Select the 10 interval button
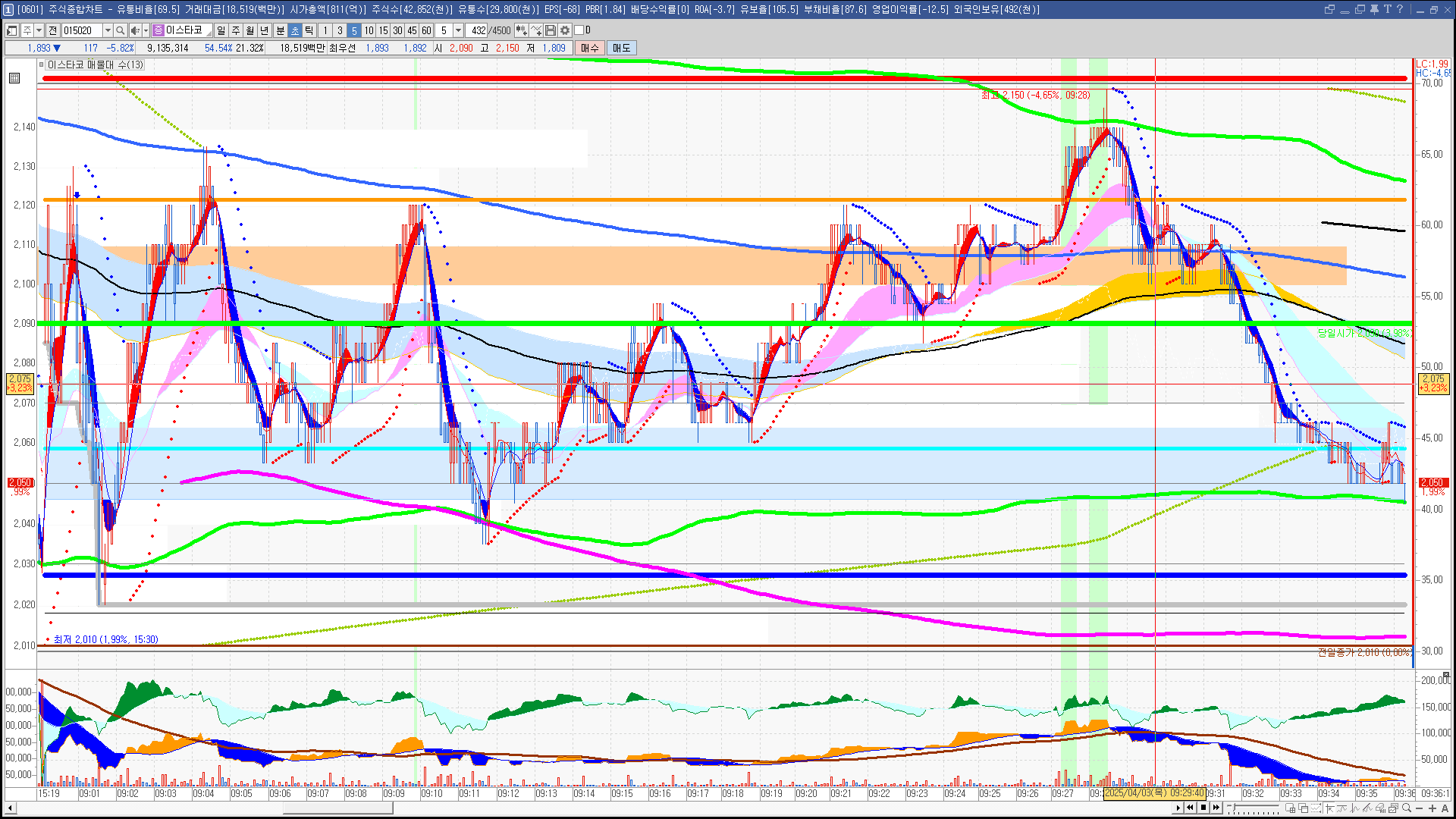Viewport: 1456px width, 819px height. tap(369, 30)
